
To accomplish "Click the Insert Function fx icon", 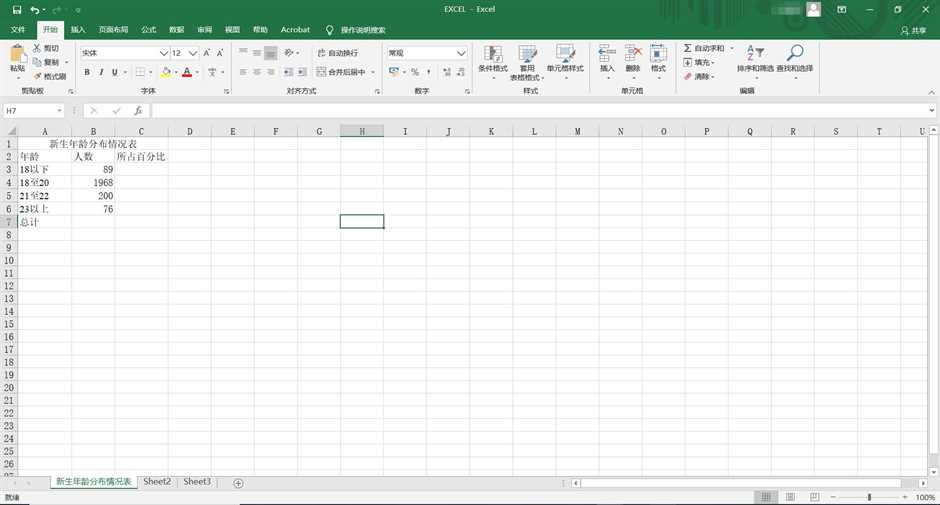I will pos(138,111).
